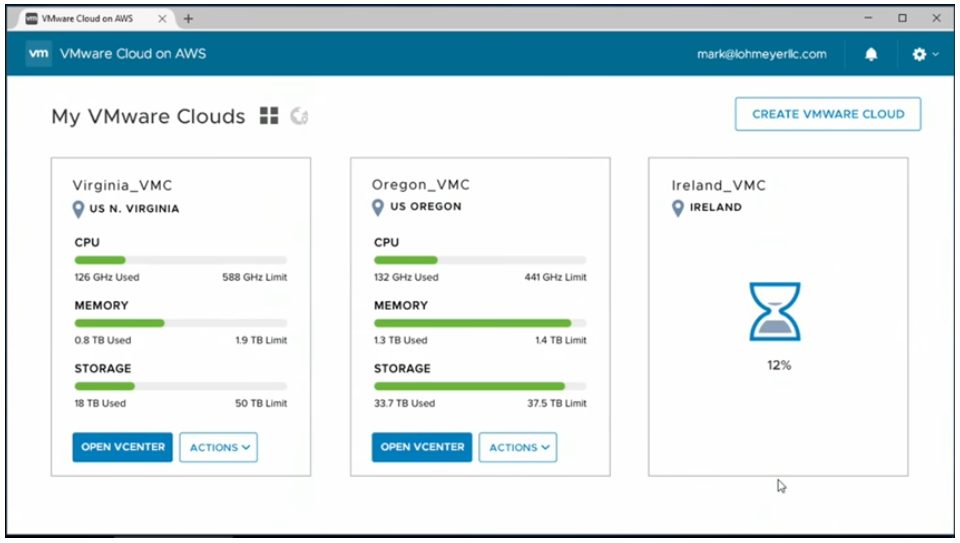Open the notifications bell
Viewport: 960px width, 543px height.
(x=871, y=54)
